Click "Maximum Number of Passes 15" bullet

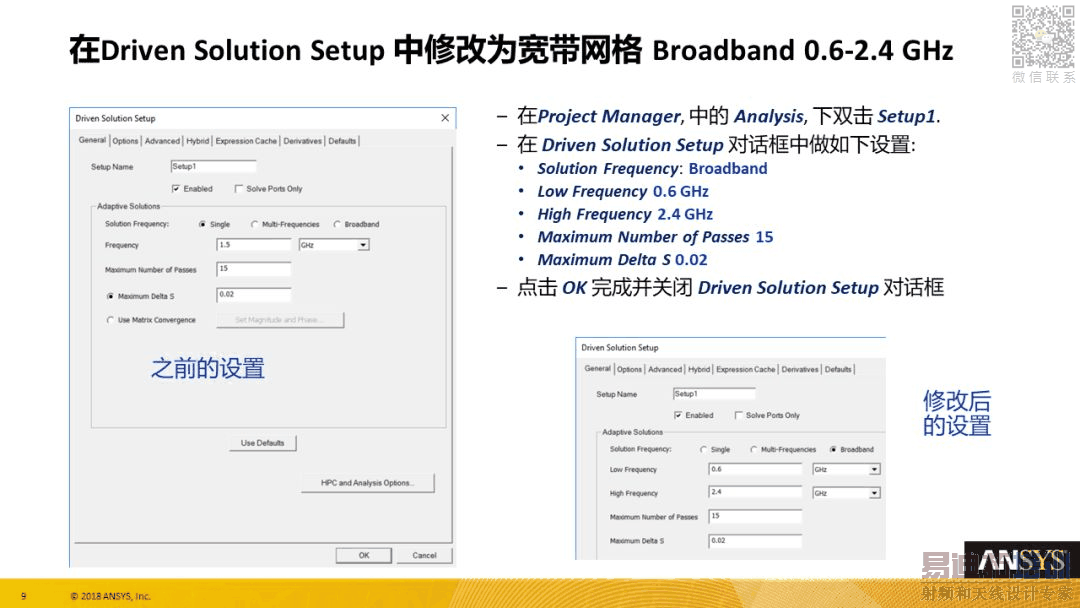[655, 237]
